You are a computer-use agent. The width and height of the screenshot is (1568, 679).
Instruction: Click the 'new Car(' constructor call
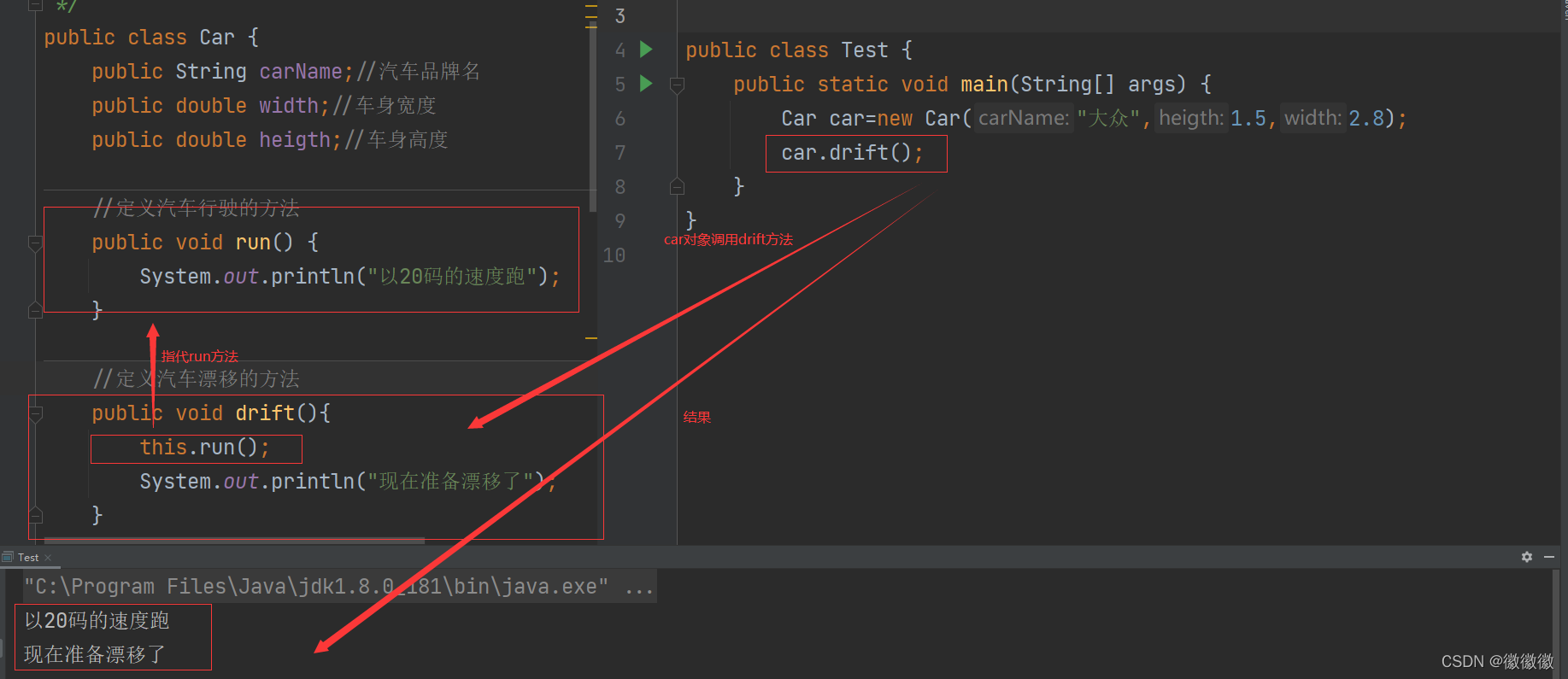coord(925,118)
